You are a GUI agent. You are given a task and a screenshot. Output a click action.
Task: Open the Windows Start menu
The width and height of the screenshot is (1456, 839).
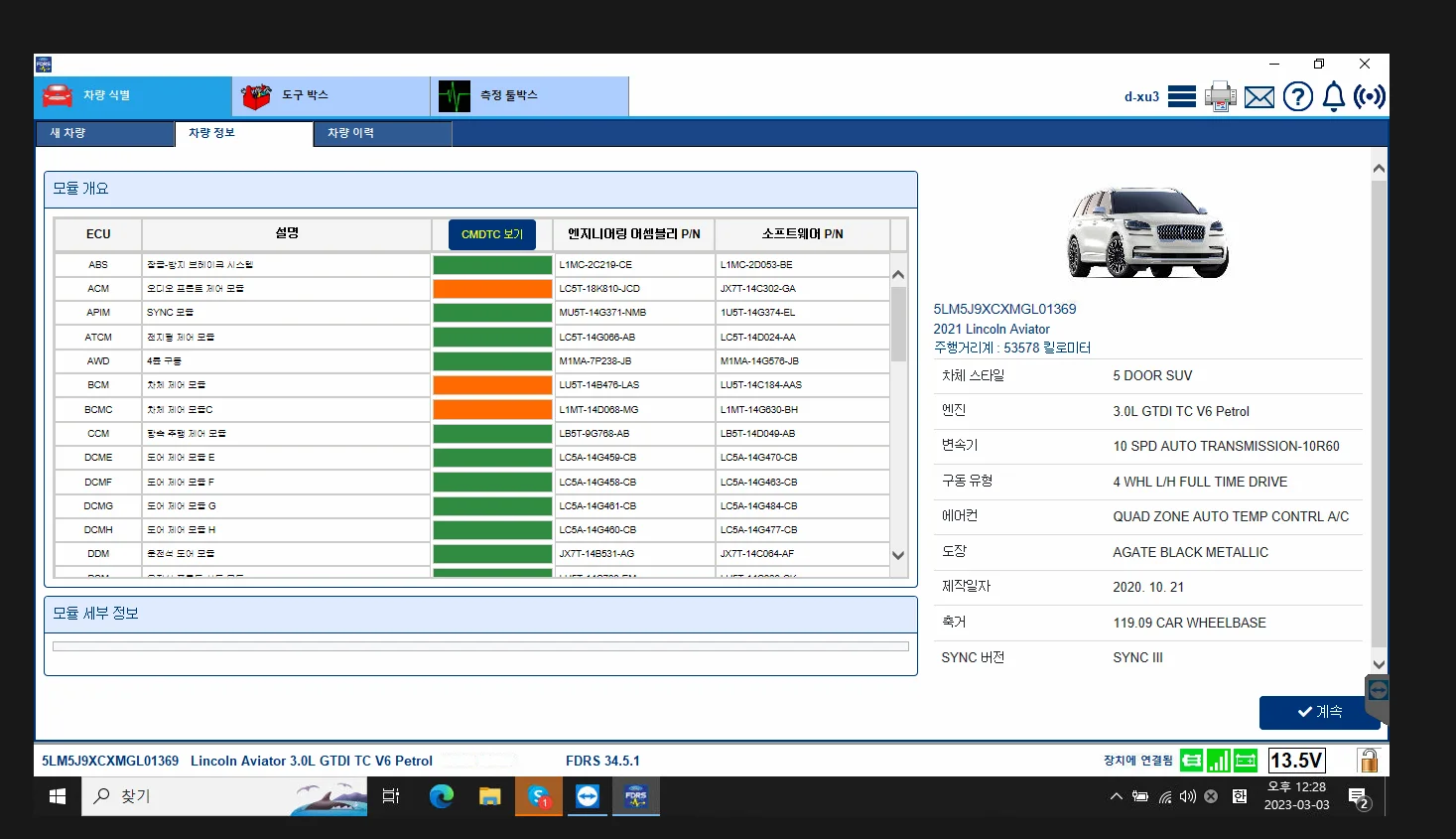(x=58, y=796)
